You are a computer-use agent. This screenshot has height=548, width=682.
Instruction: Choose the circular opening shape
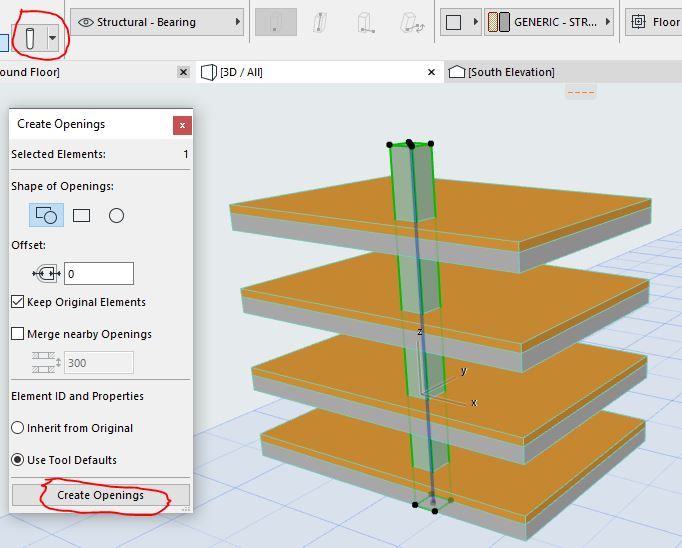[x=116, y=215]
